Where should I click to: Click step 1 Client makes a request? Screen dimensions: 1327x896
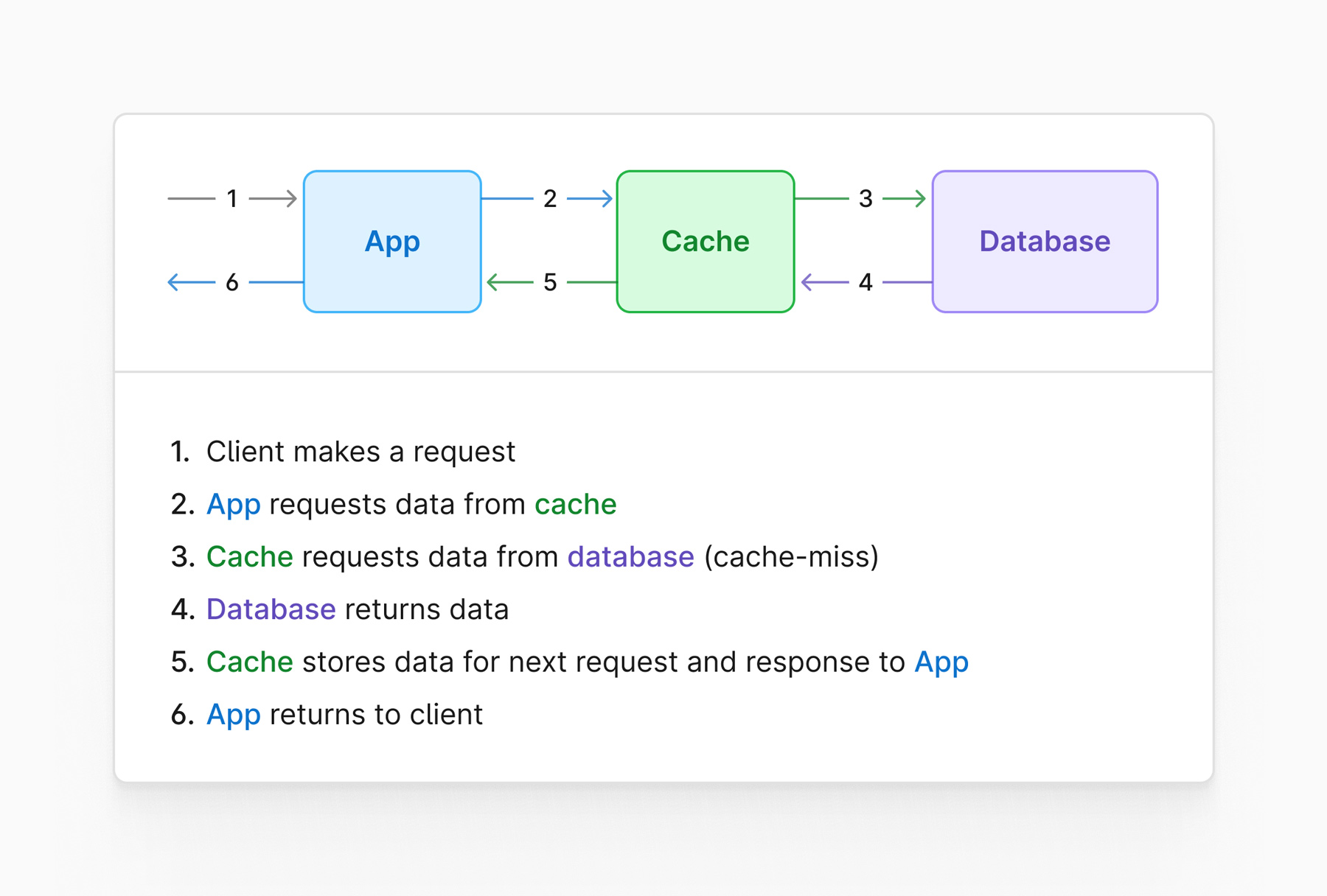tap(361, 452)
